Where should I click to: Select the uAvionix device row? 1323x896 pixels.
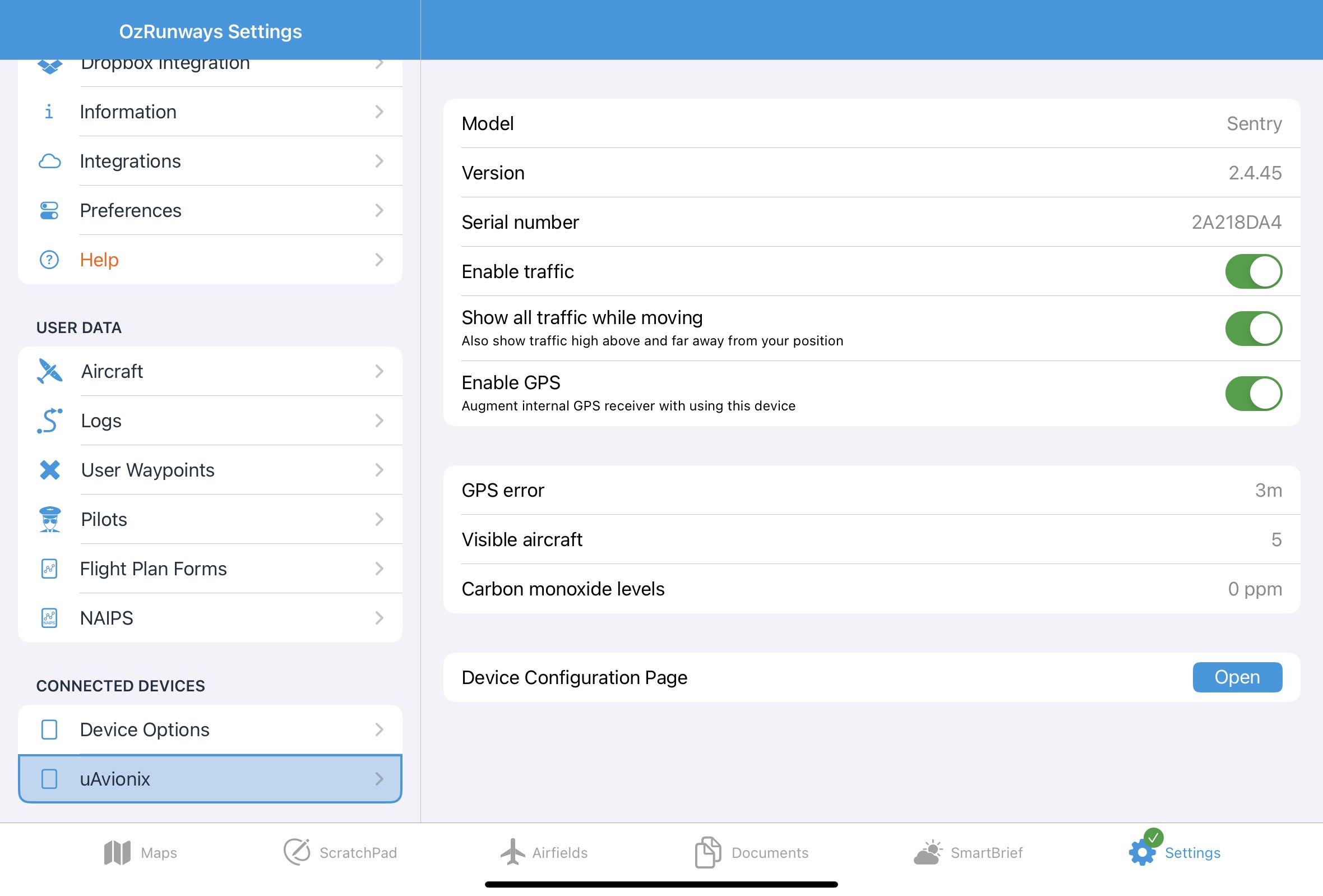pyautogui.click(x=210, y=779)
